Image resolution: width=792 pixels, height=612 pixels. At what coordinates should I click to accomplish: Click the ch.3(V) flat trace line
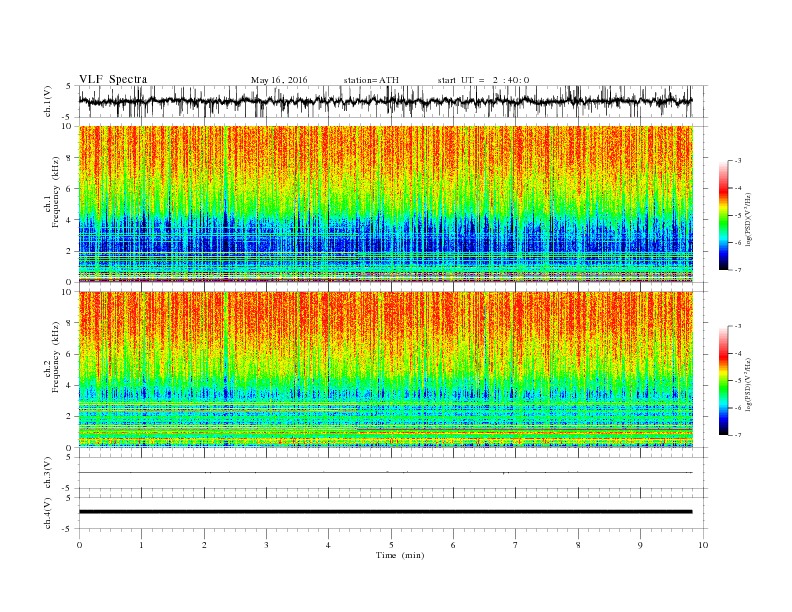pos(386,473)
